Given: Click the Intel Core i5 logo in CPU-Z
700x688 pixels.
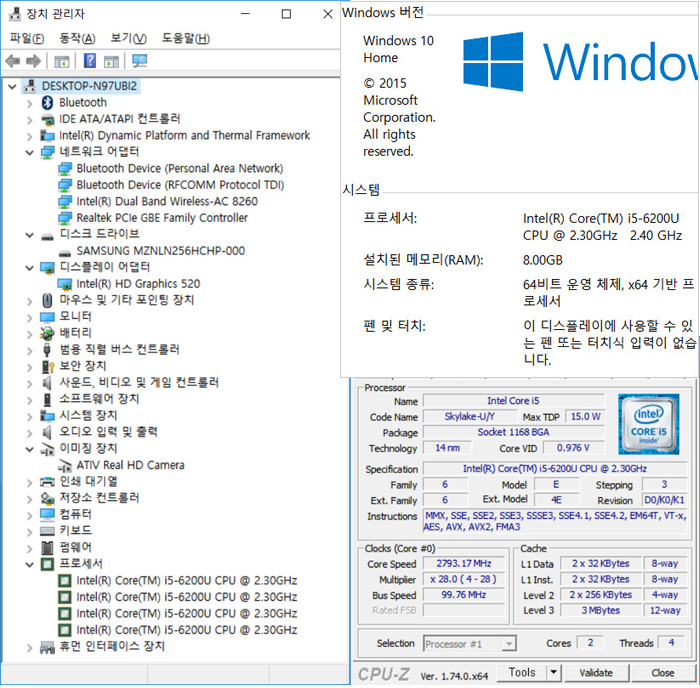Looking at the screenshot, I should (x=648, y=424).
